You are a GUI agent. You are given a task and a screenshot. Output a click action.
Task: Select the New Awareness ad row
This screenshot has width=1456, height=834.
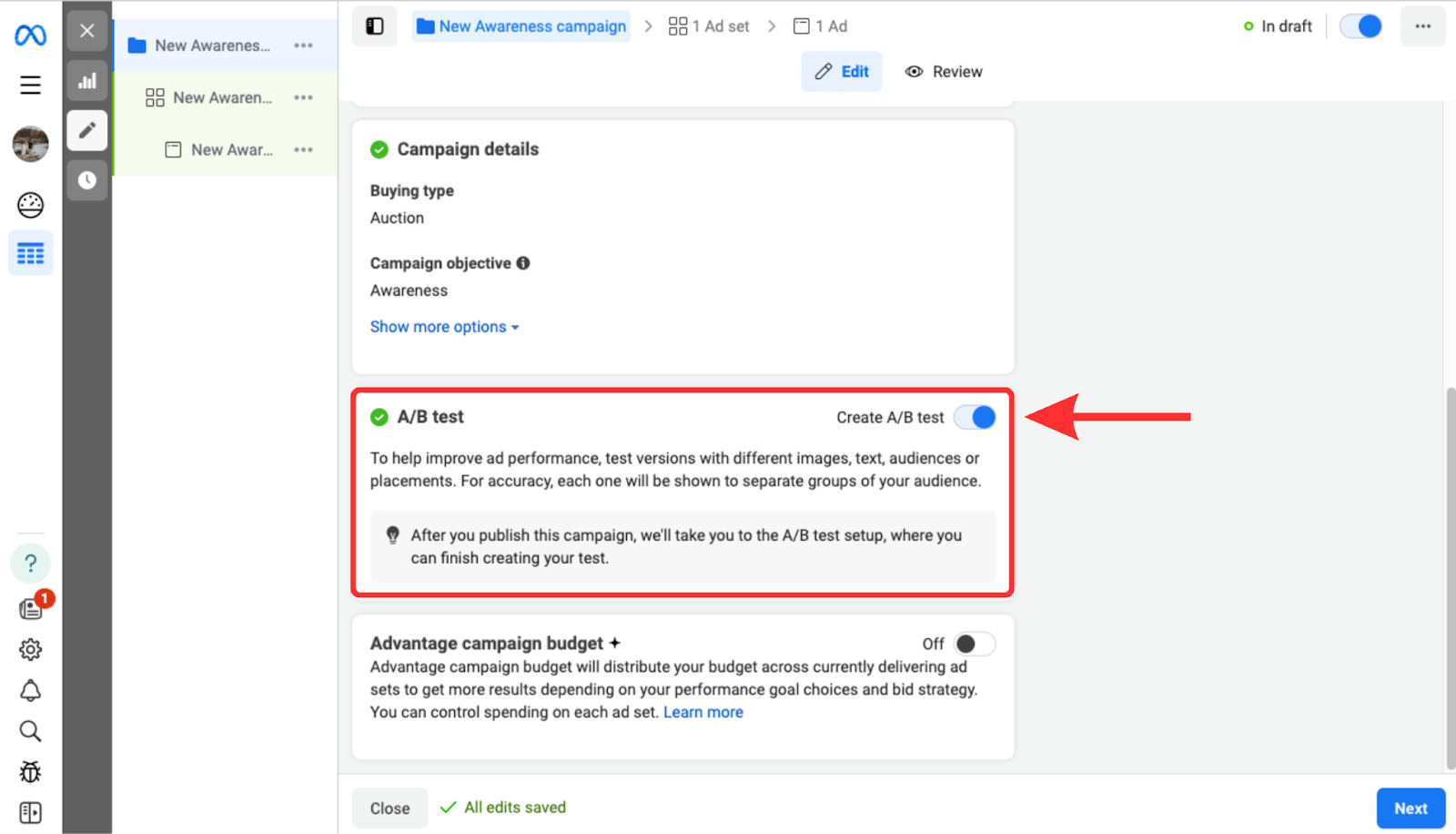(225, 149)
